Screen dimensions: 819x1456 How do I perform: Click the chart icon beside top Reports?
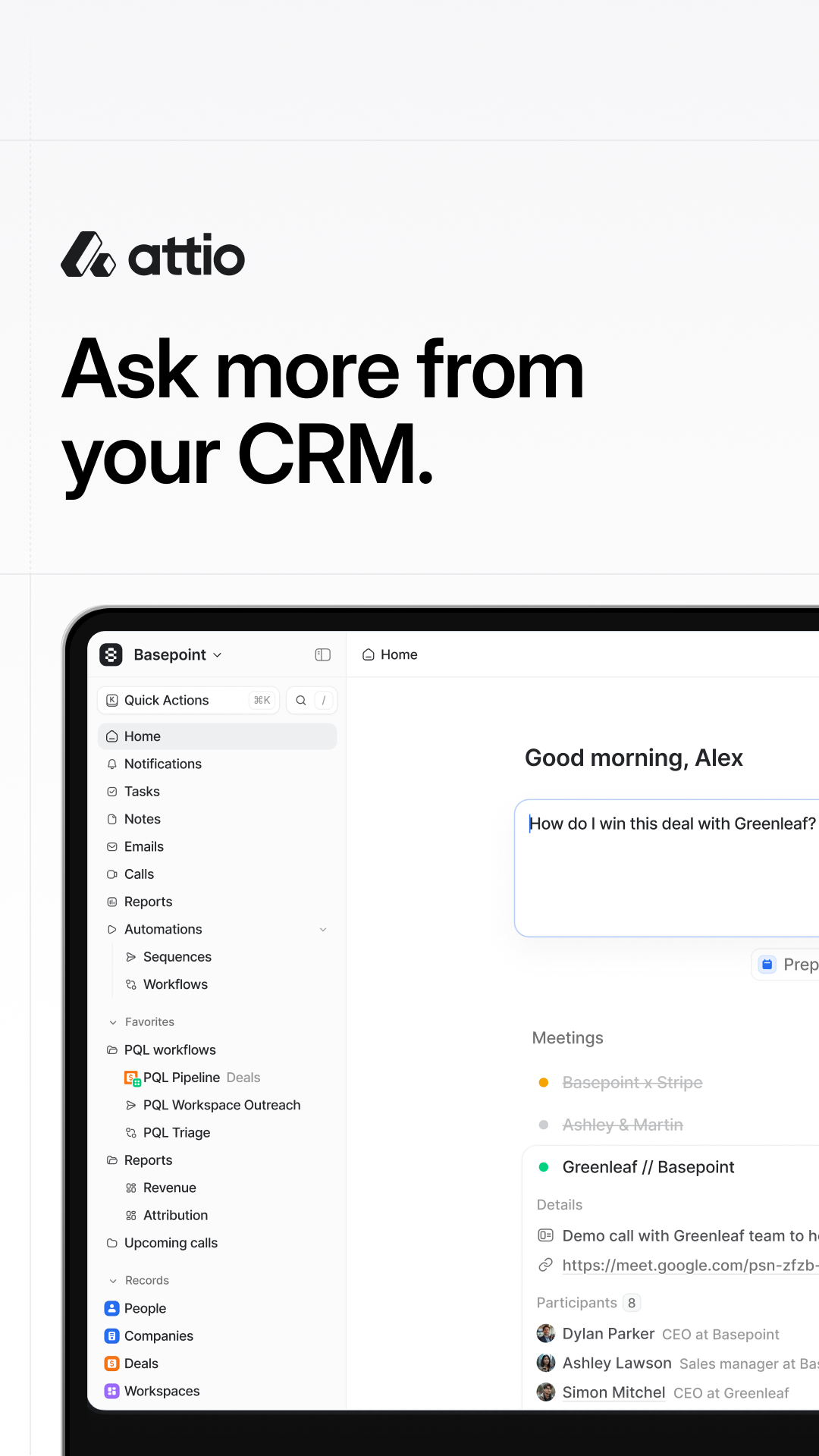click(112, 902)
